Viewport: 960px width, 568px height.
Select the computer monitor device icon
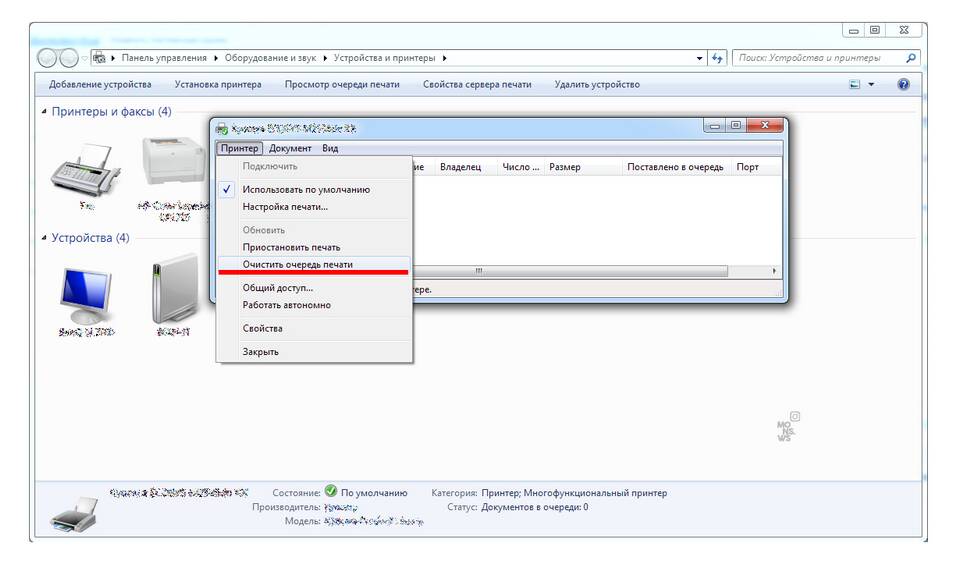86,292
